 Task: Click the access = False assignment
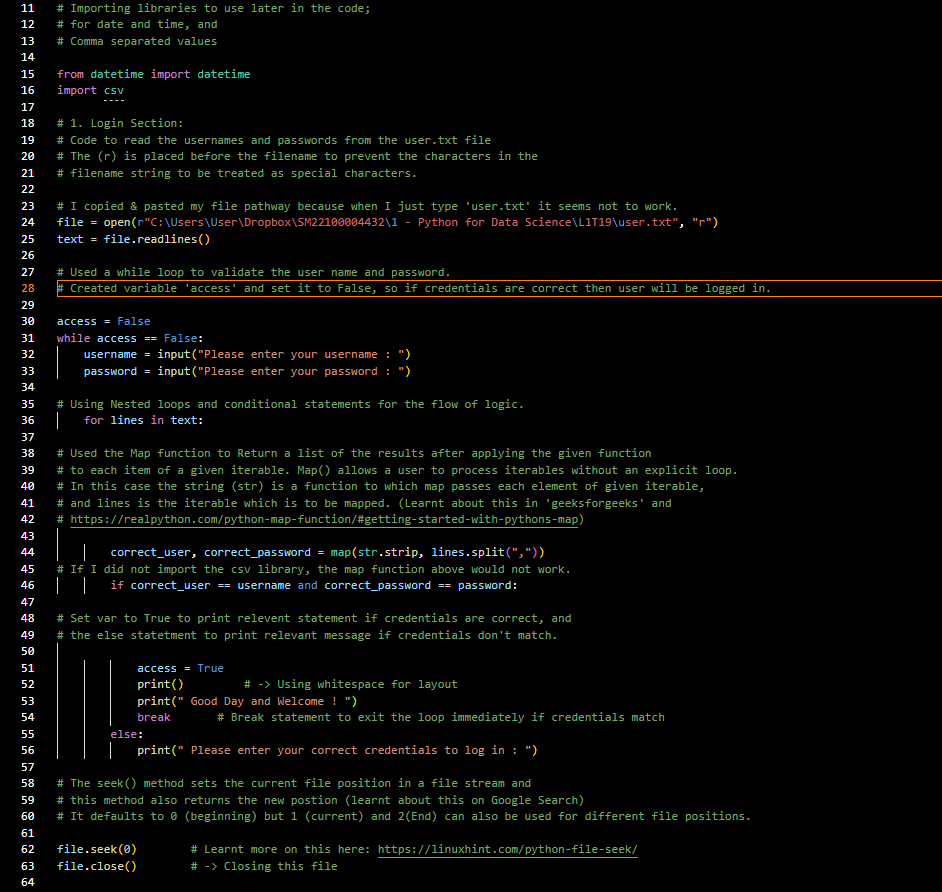(x=100, y=320)
